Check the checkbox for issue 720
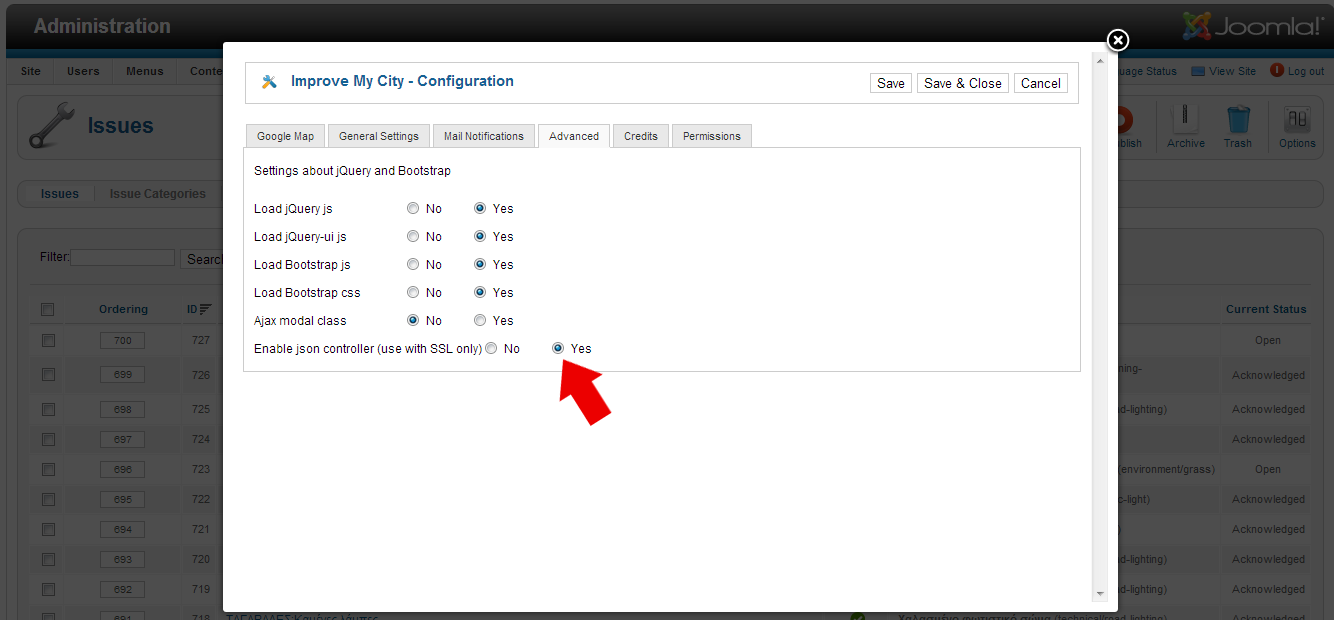The height and width of the screenshot is (620, 1334). pos(48,559)
